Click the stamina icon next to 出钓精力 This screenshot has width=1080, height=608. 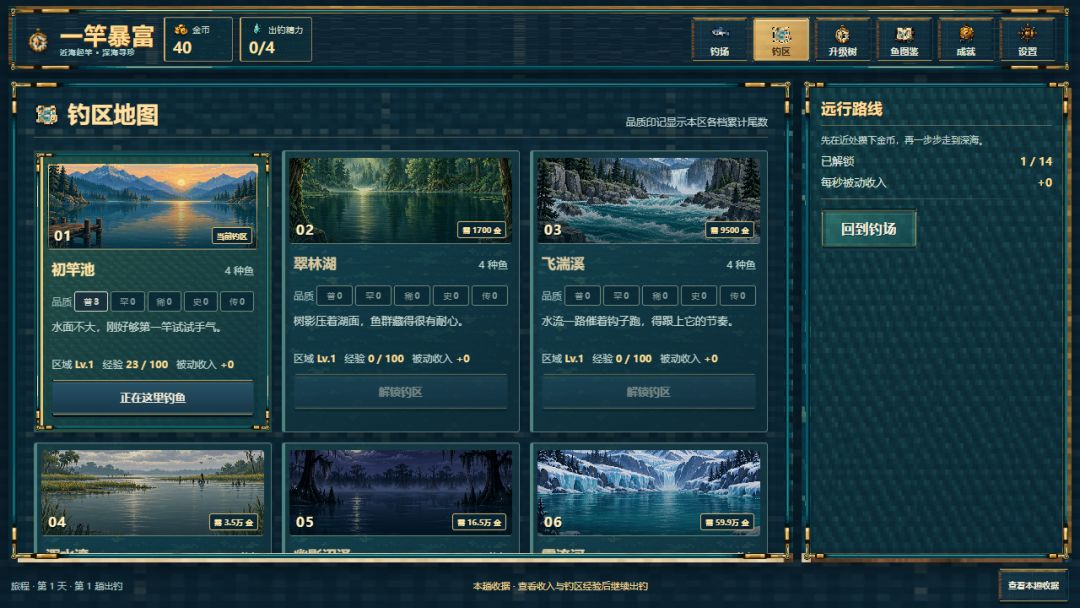tap(257, 30)
